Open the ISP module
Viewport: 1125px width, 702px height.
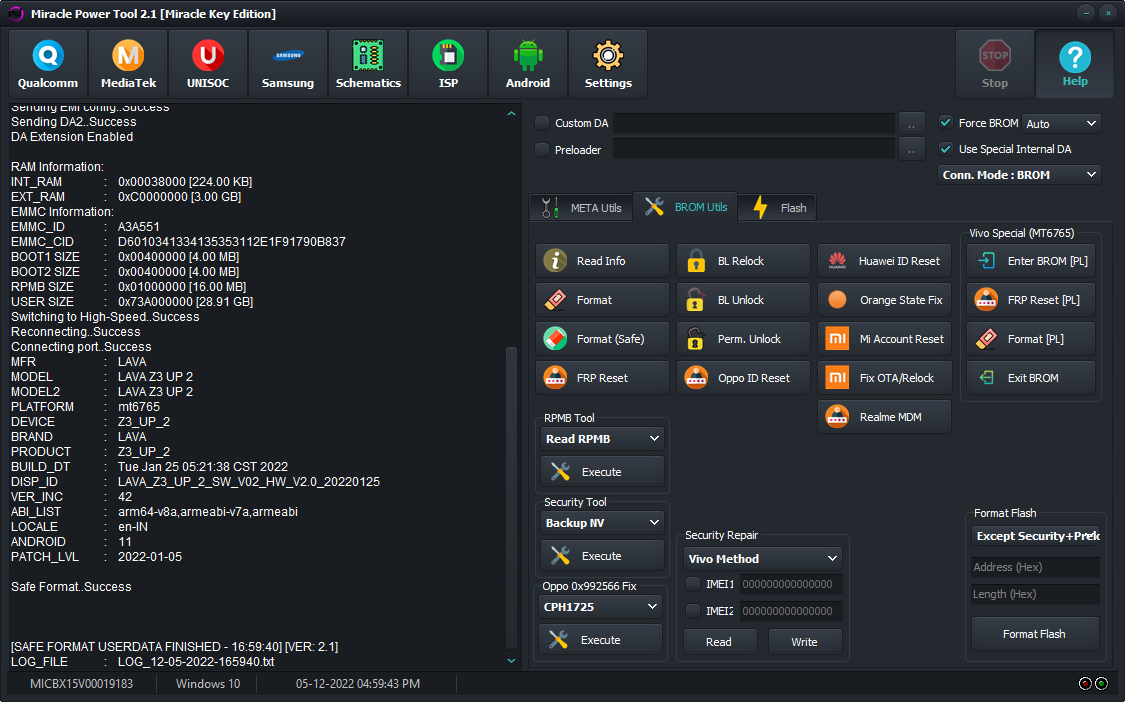tap(448, 65)
